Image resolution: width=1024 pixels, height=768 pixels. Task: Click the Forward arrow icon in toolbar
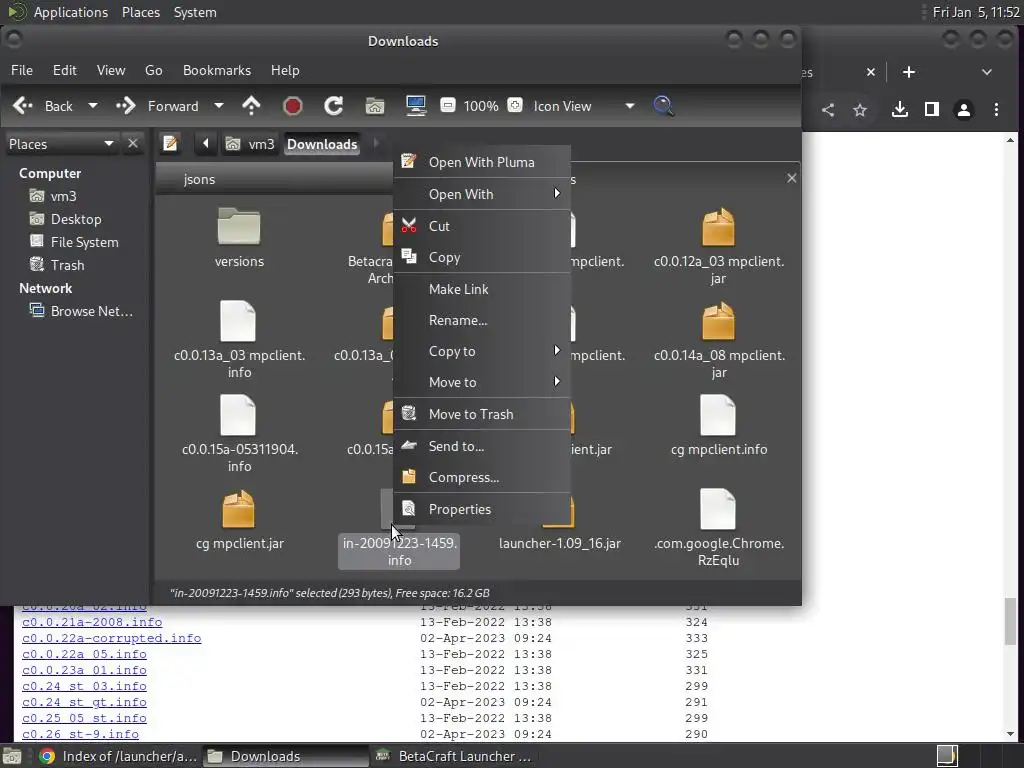tap(125, 106)
